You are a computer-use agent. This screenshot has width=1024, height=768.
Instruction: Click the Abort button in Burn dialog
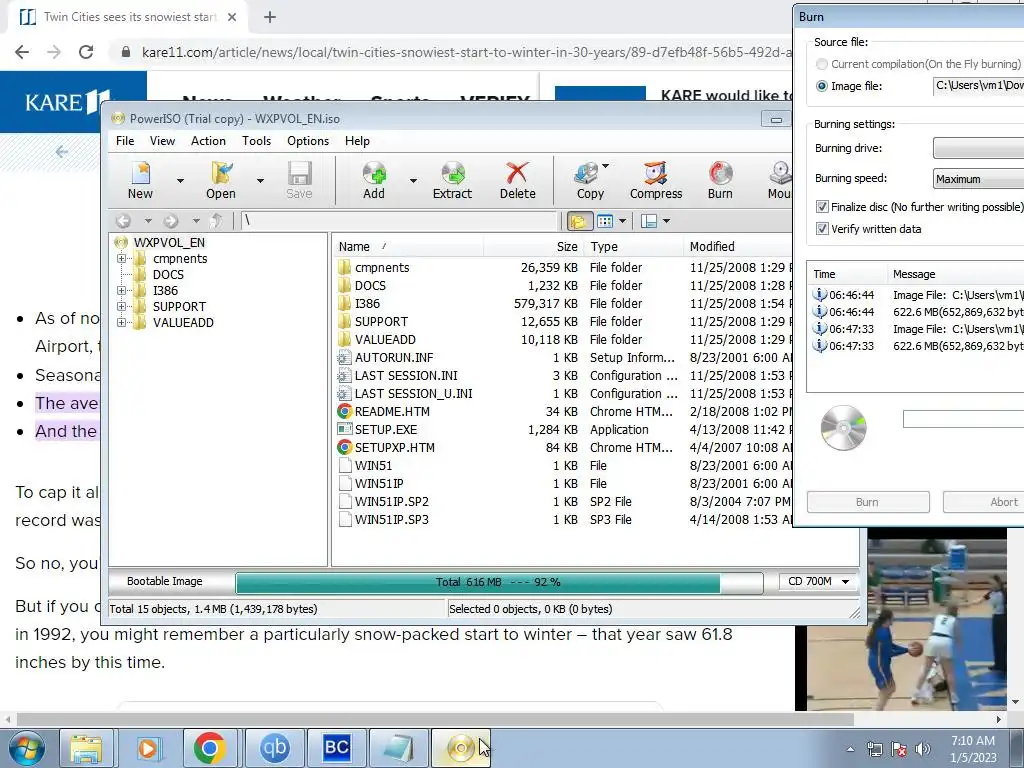(984, 502)
